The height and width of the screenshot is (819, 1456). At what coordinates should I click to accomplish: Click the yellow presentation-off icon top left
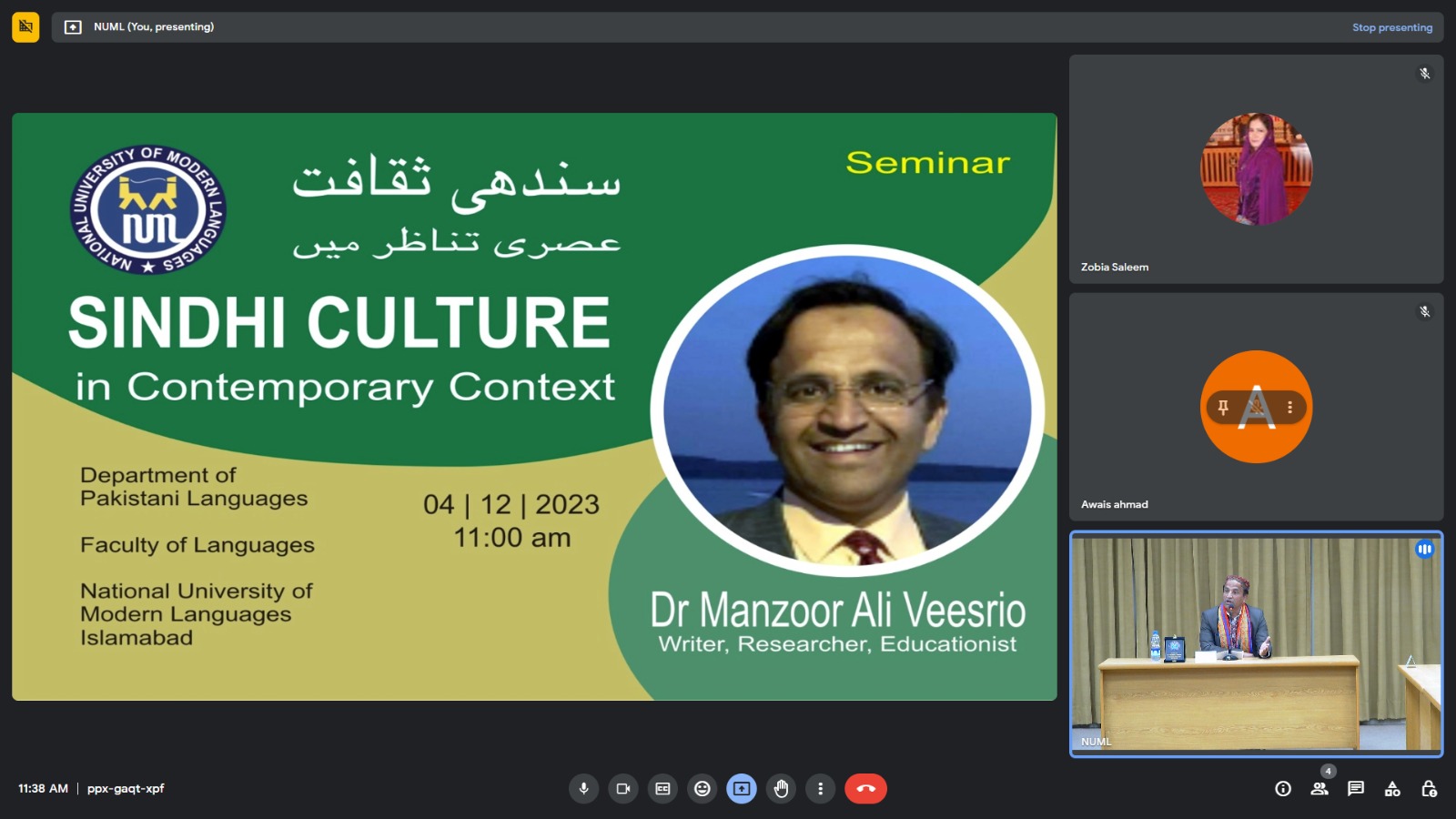[25, 27]
